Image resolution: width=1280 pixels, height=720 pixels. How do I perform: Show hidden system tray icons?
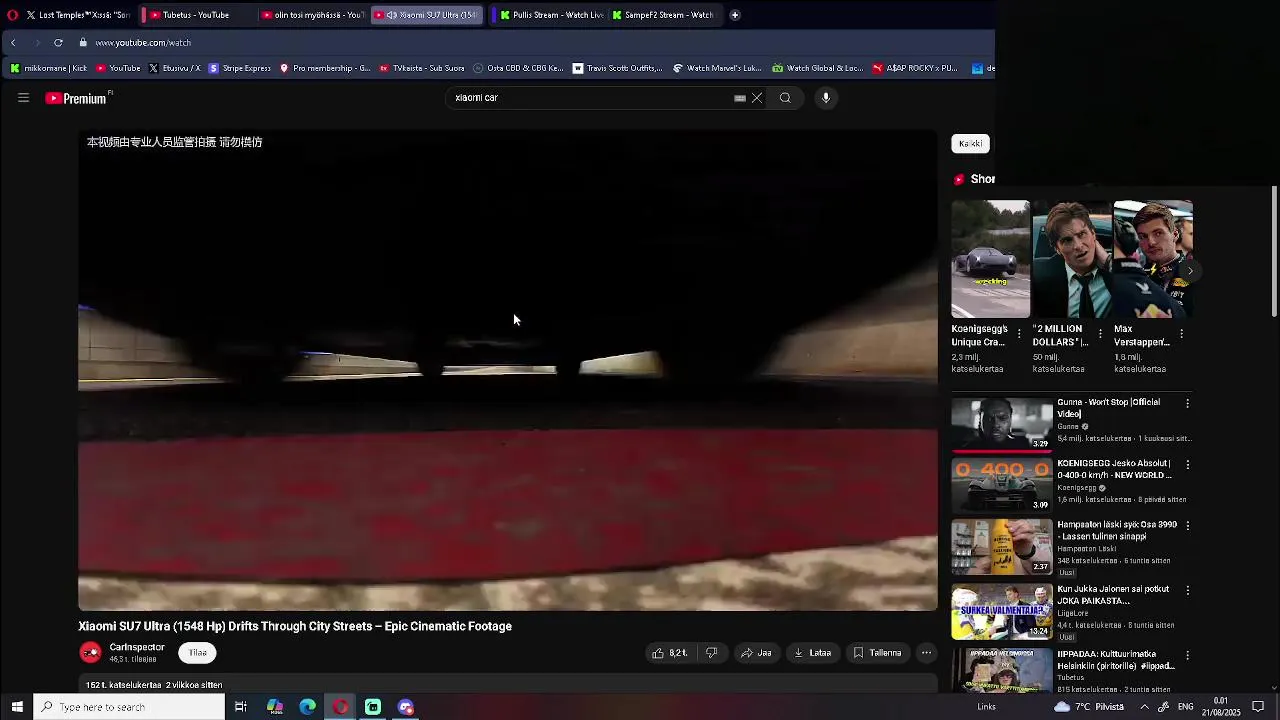click(1144, 707)
